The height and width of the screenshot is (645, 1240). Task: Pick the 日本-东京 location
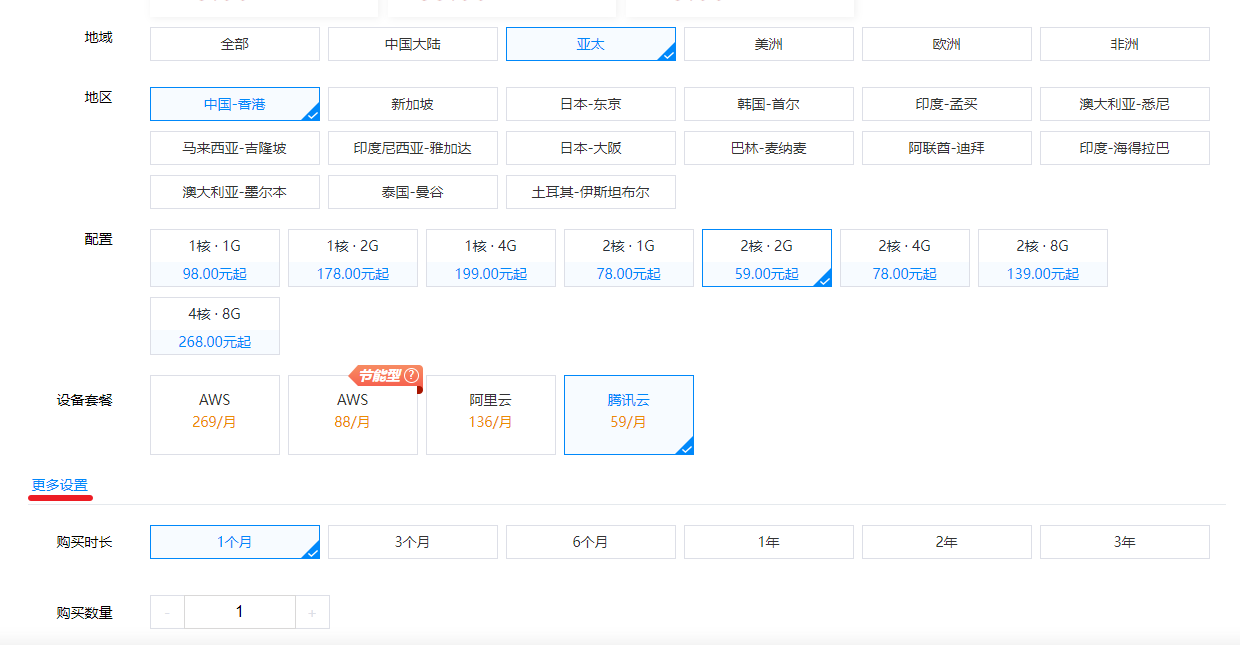590,104
